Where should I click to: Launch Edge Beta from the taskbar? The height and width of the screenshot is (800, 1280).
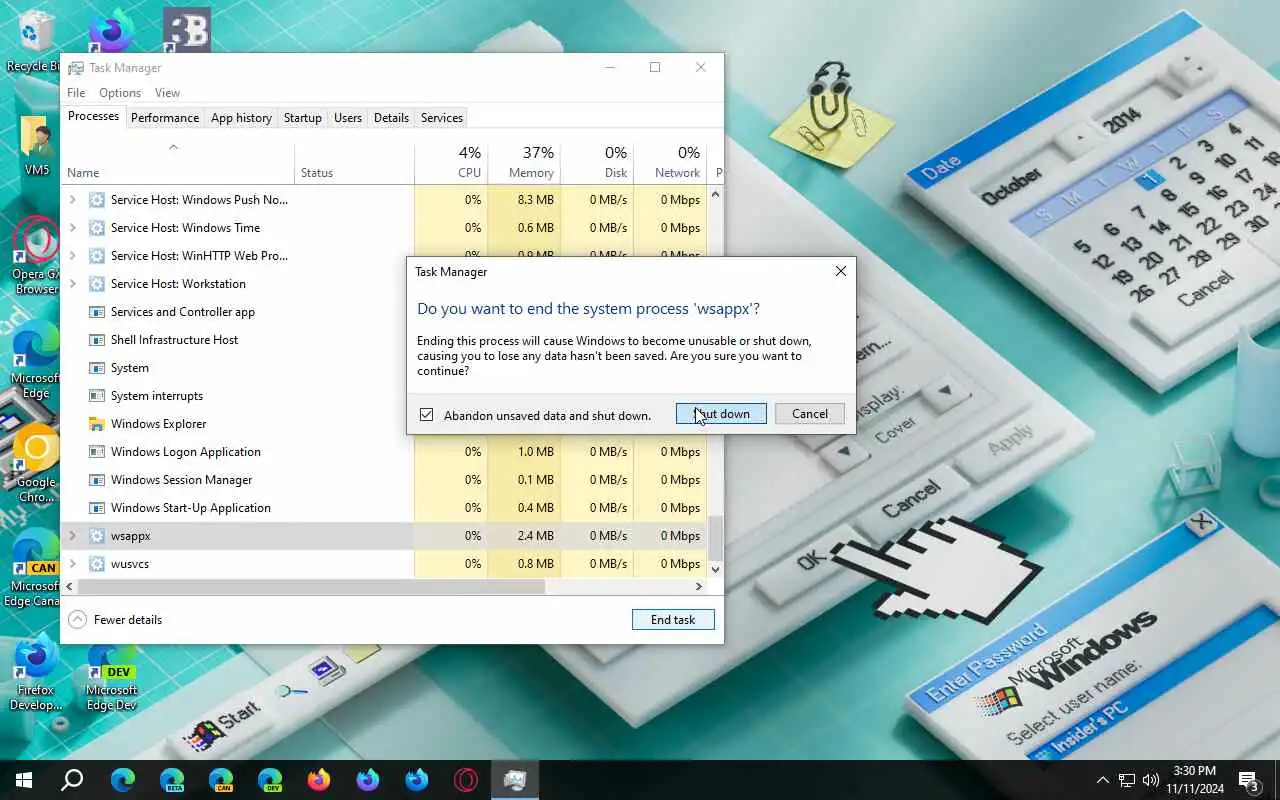(x=172, y=780)
